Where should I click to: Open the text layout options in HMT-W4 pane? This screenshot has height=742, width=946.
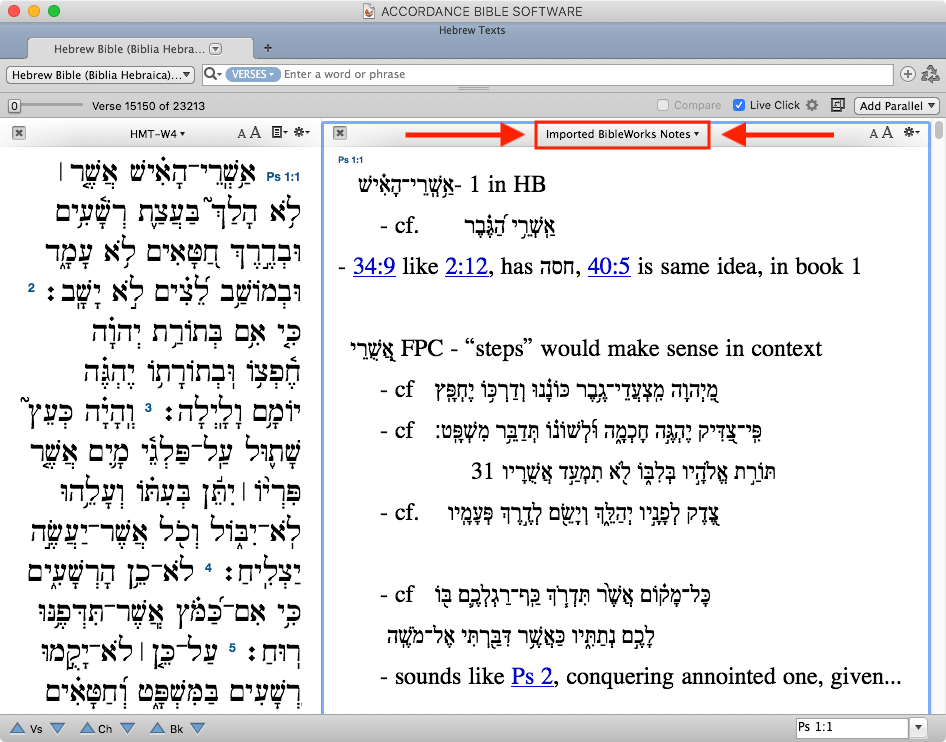pos(279,133)
